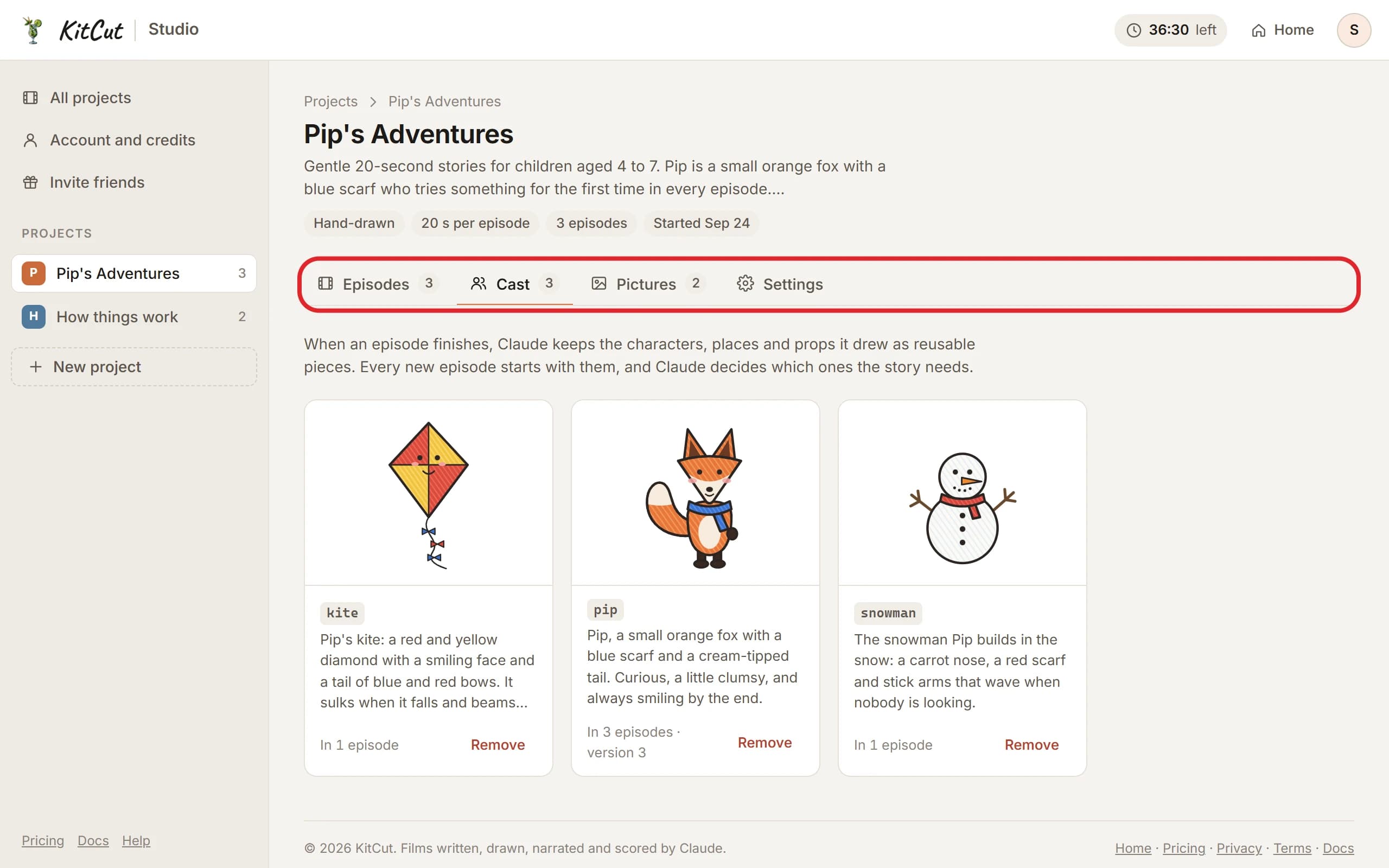Click the Pip's Adventures page heading
The height and width of the screenshot is (868, 1389).
pyautogui.click(x=408, y=134)
